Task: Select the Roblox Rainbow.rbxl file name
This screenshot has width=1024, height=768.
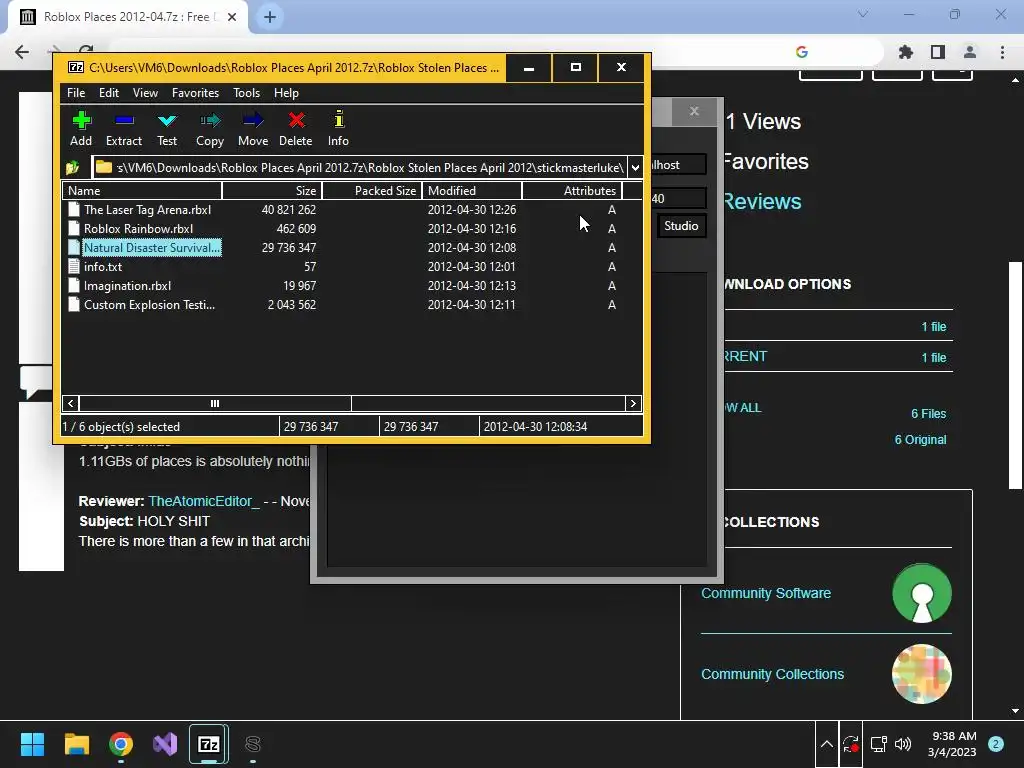Action: (x=138, y=229)
